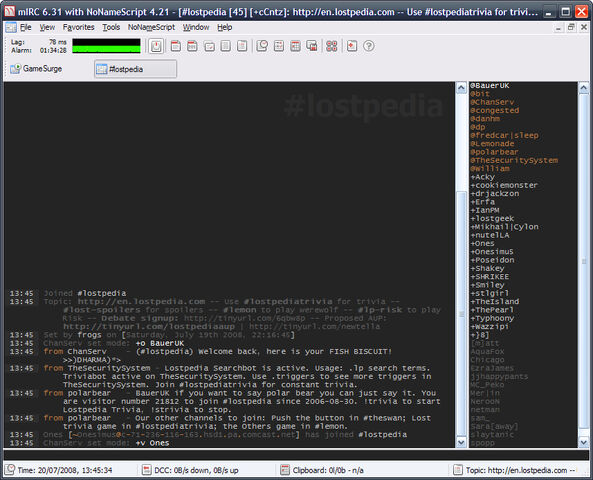This screenshot has width=593, height=480.
Task: Click the connect/disconnect power toolbar button
Action: 156,46
